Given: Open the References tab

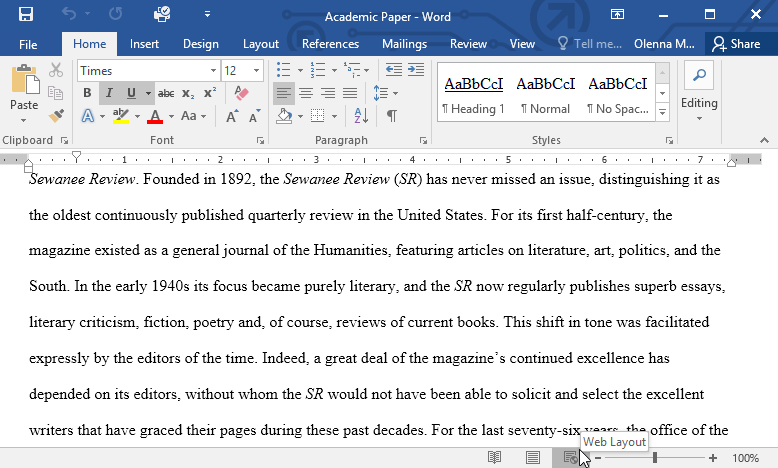Looking at the screenshot, I should [x=330, y=44].
